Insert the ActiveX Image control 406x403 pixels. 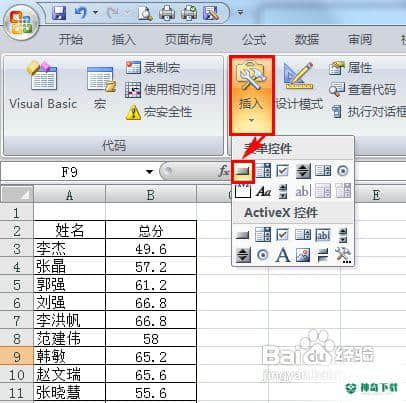click(303, 256)
